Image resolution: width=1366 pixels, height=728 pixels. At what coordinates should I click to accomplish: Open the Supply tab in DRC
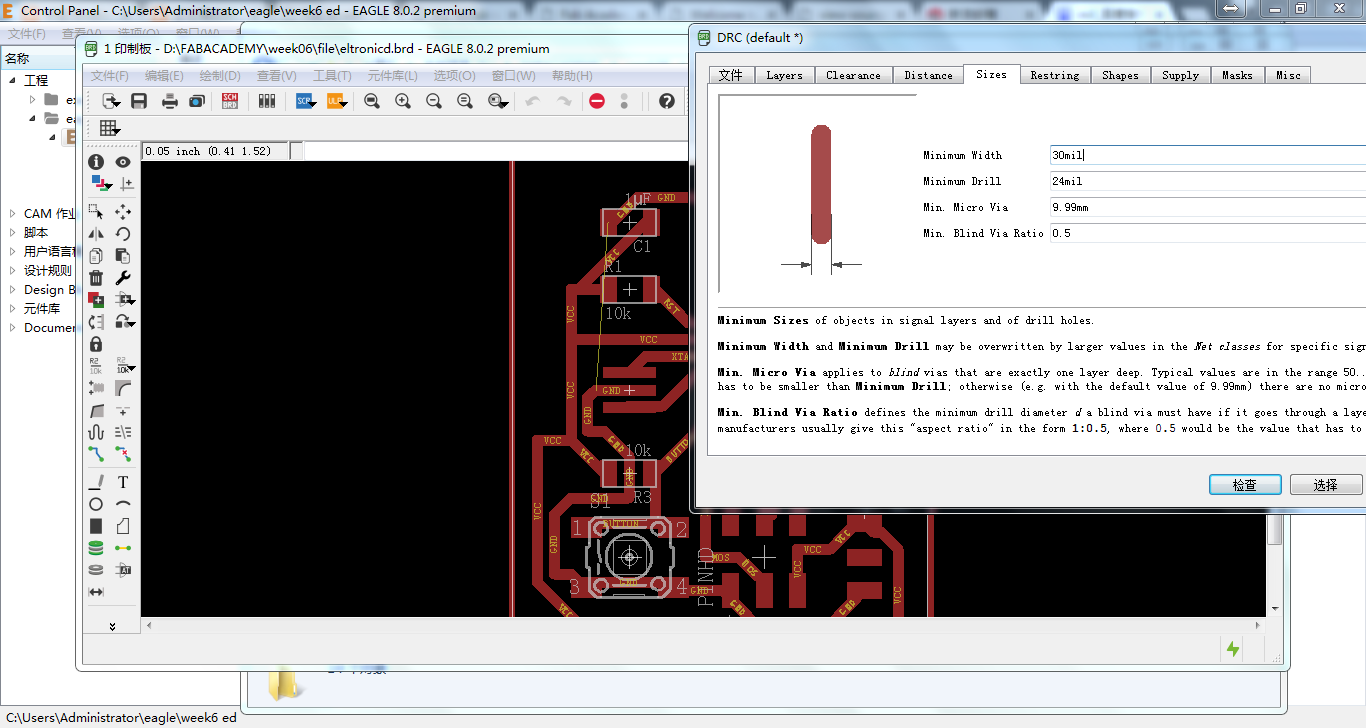1180,75
